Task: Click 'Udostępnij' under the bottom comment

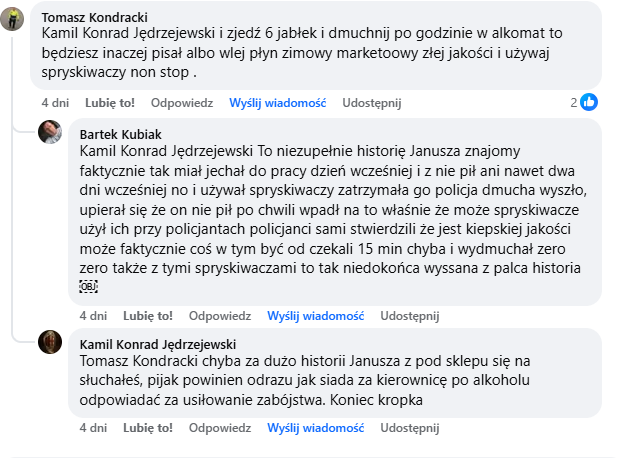Action: 409,427
